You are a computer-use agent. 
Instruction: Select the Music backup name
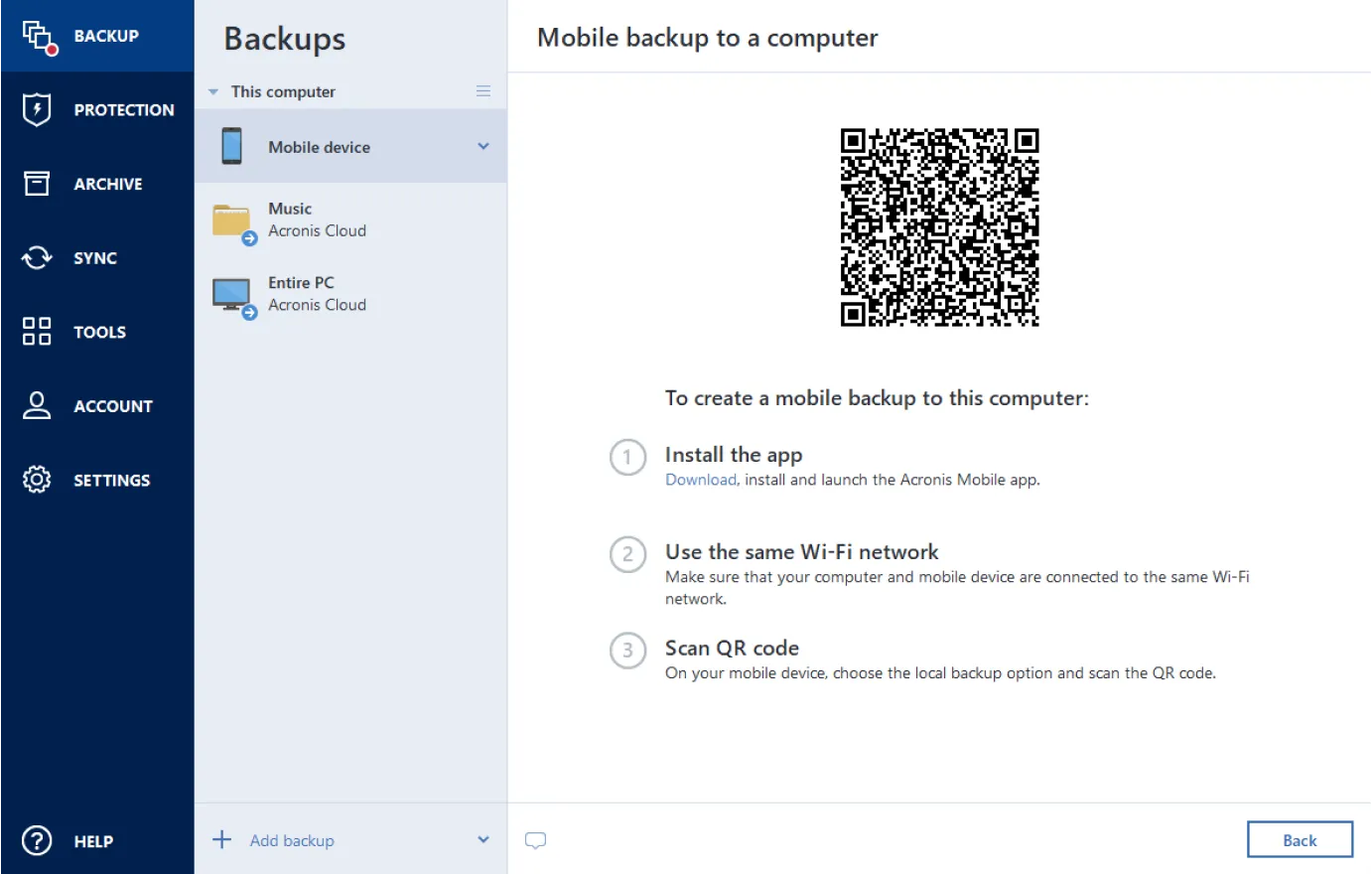(290, 209)
